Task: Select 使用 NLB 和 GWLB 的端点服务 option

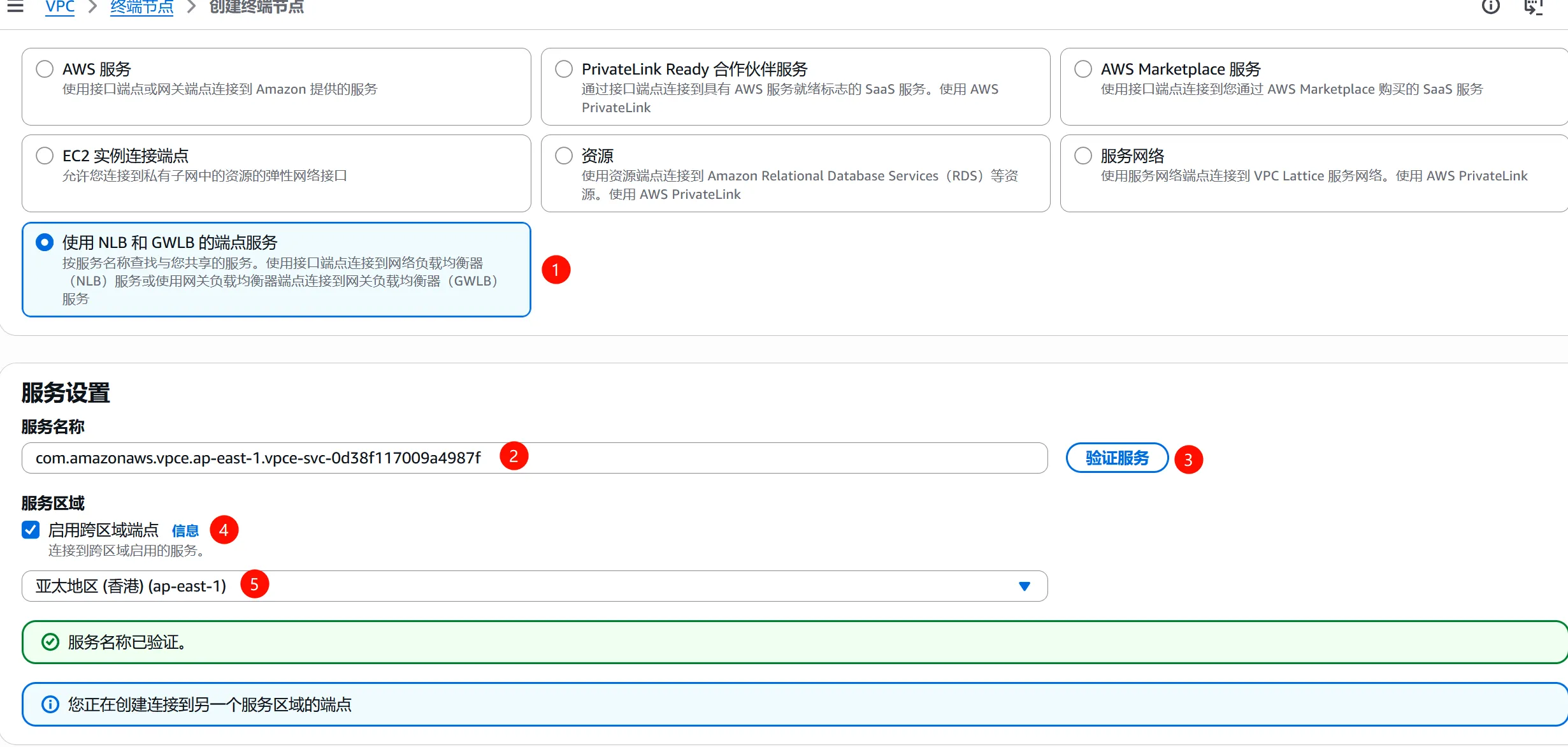Action: (45, 242)
